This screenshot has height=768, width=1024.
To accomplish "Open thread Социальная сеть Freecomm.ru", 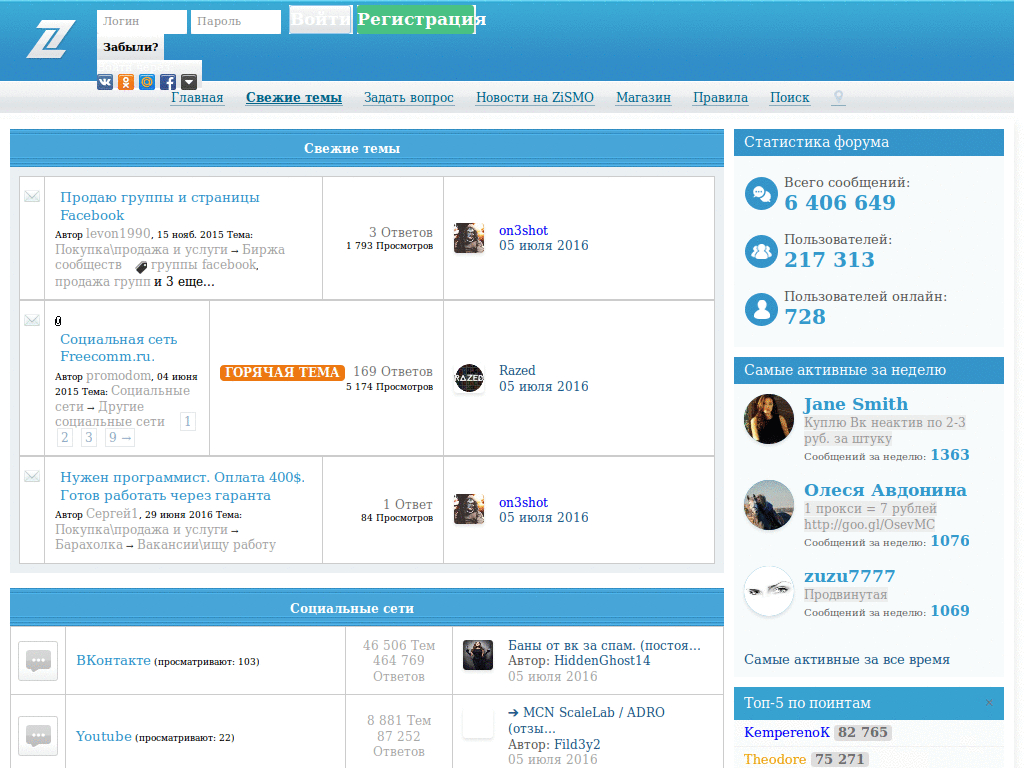I will (x=118, y=347).
